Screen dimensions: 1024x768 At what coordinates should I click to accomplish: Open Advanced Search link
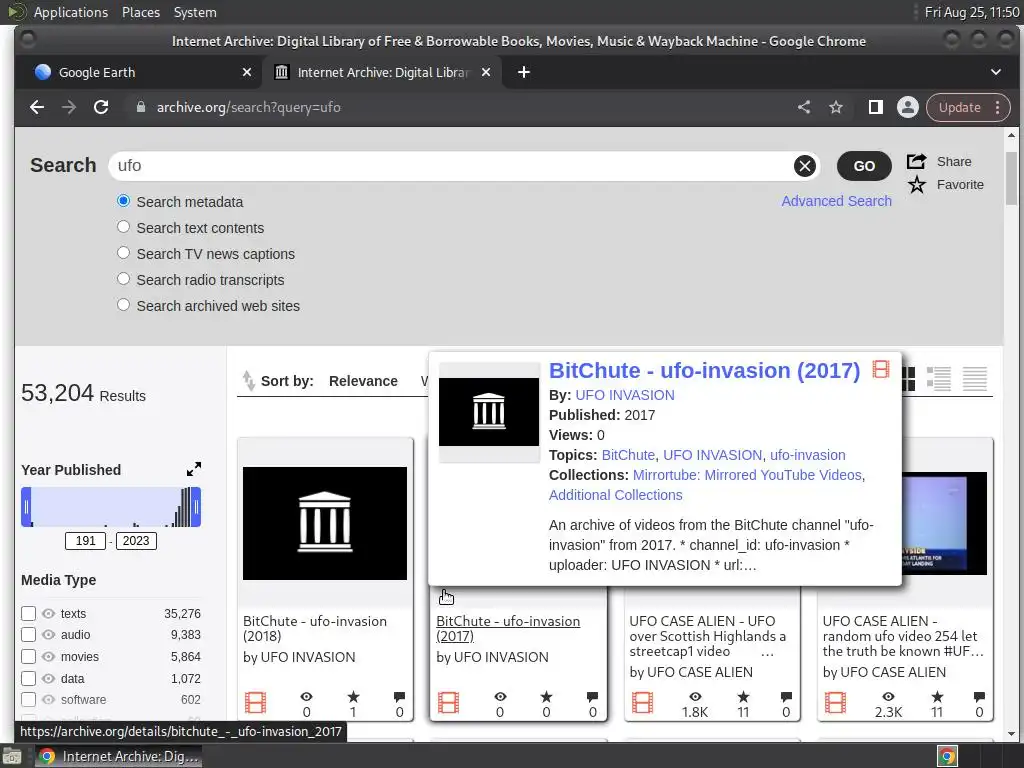tap(837, 201)
